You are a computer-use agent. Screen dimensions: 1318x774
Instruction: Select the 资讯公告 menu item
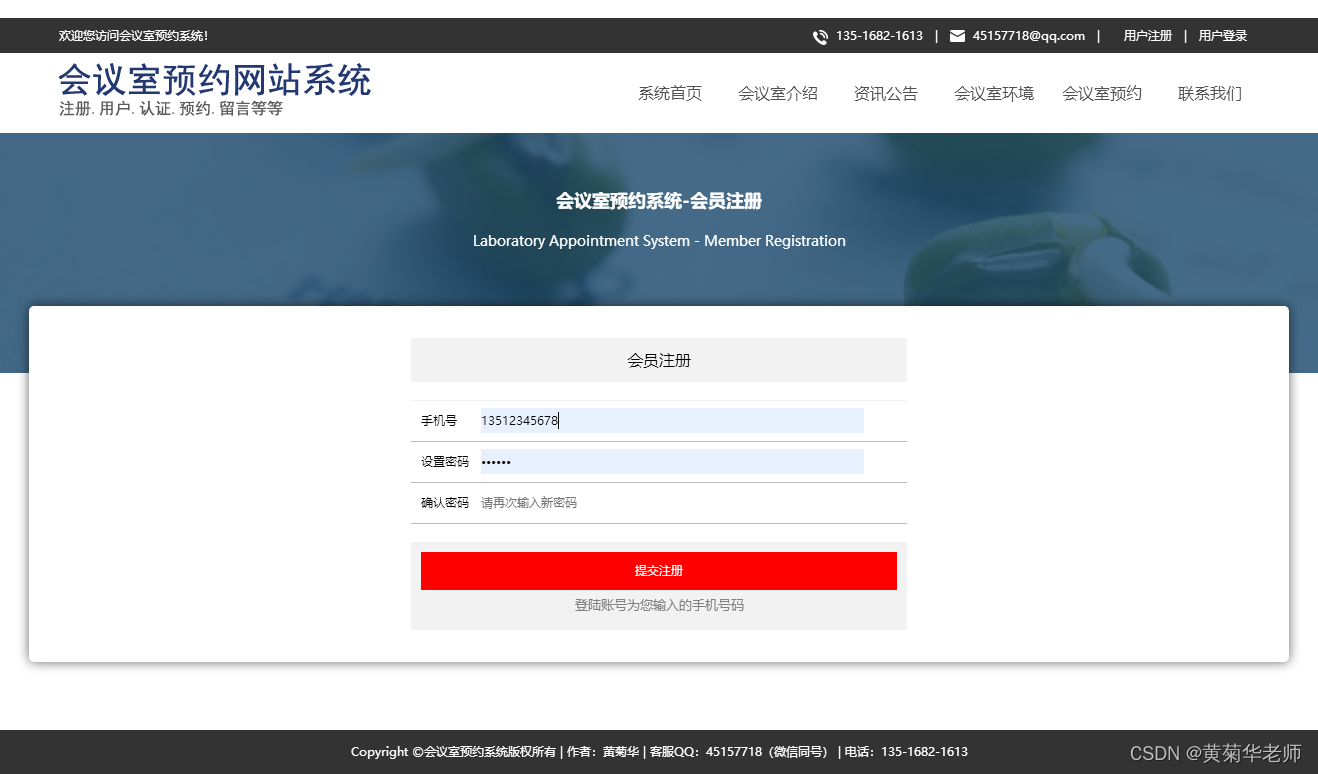point(885,93)
